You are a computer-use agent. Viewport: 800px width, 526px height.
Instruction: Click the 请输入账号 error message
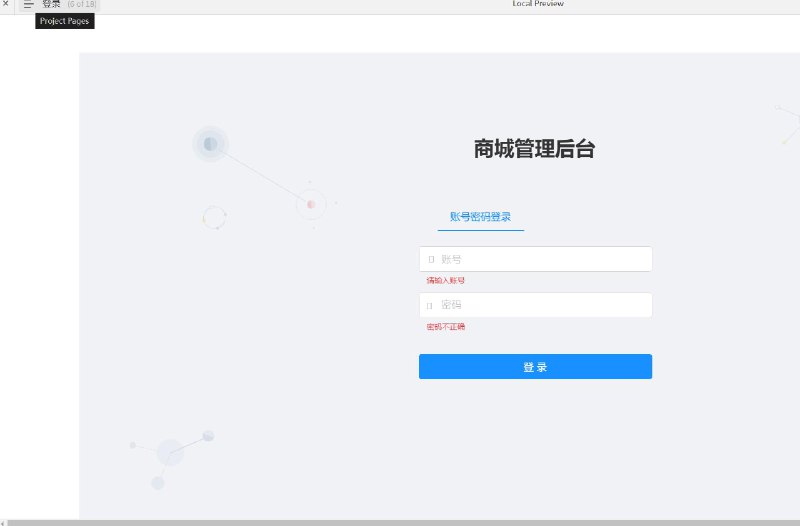445,281
